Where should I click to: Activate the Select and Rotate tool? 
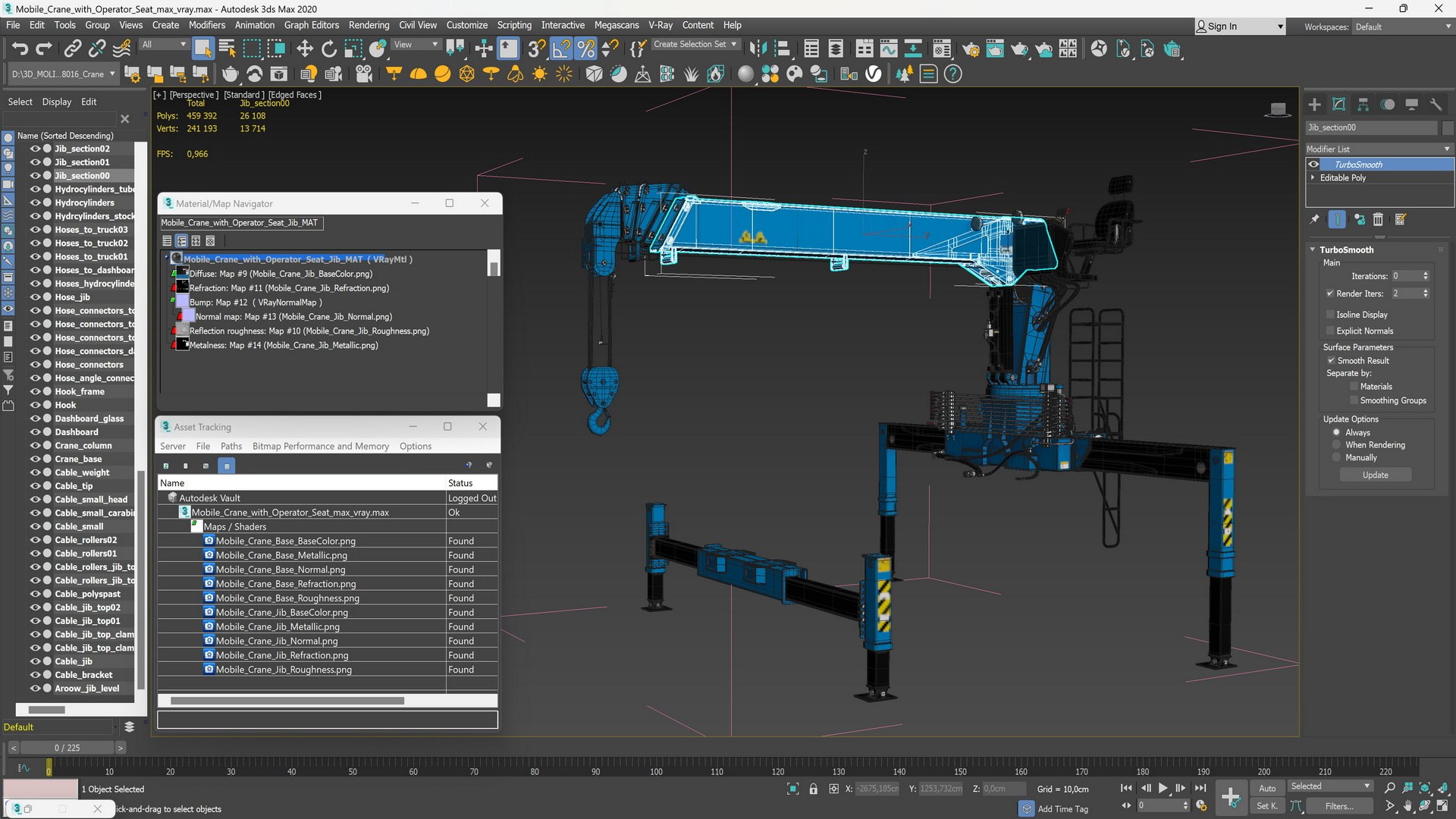328,49
